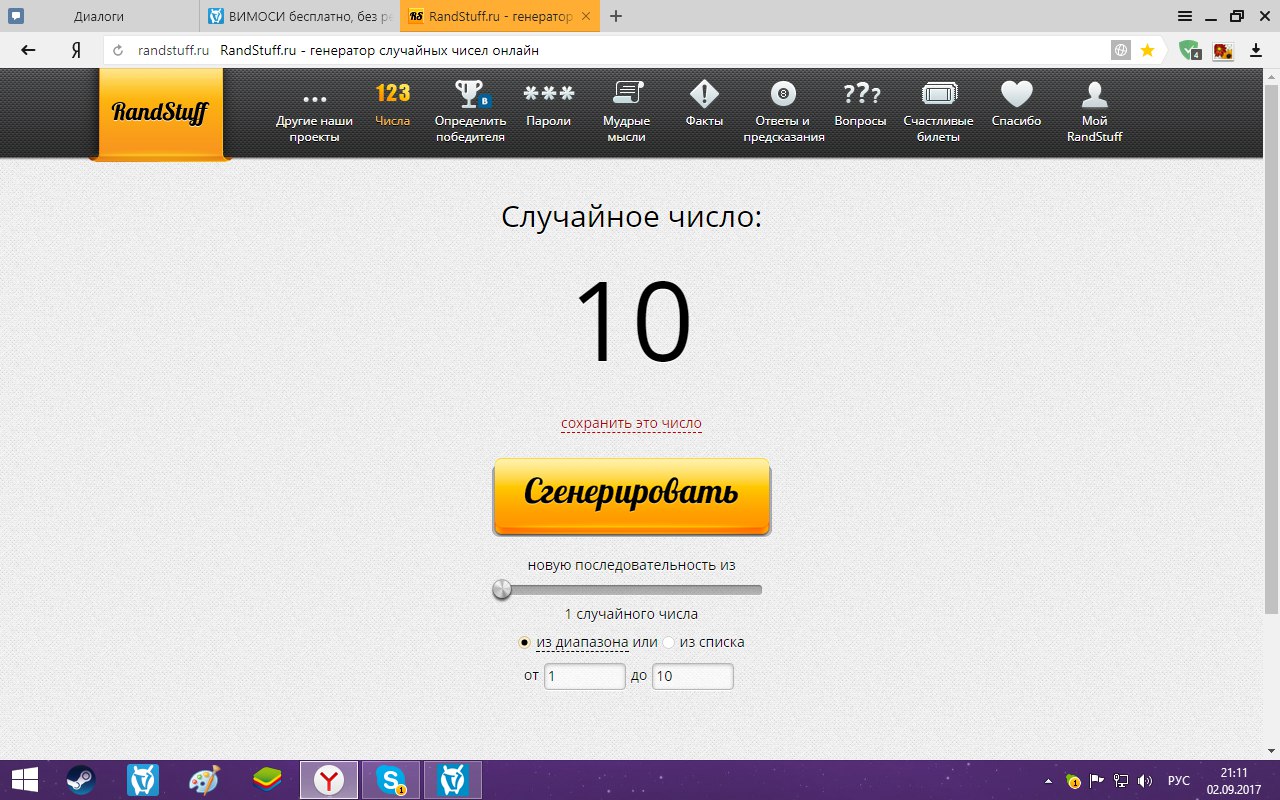Open the 'Мудрые мысли' scroll icon
Image resolution: width=1280 pixels, height=800 pixels.
click(x=627, y=95)
